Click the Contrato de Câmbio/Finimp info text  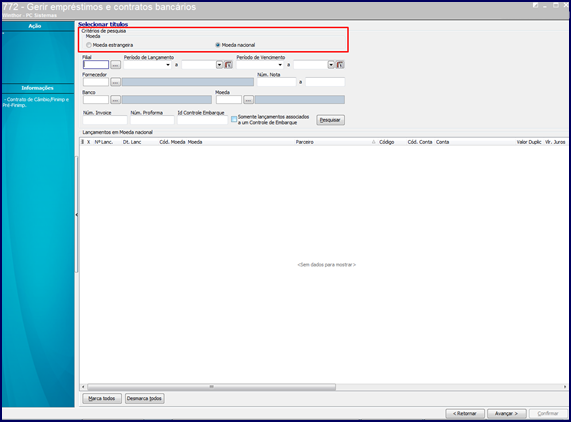click(x=36, y=102)
